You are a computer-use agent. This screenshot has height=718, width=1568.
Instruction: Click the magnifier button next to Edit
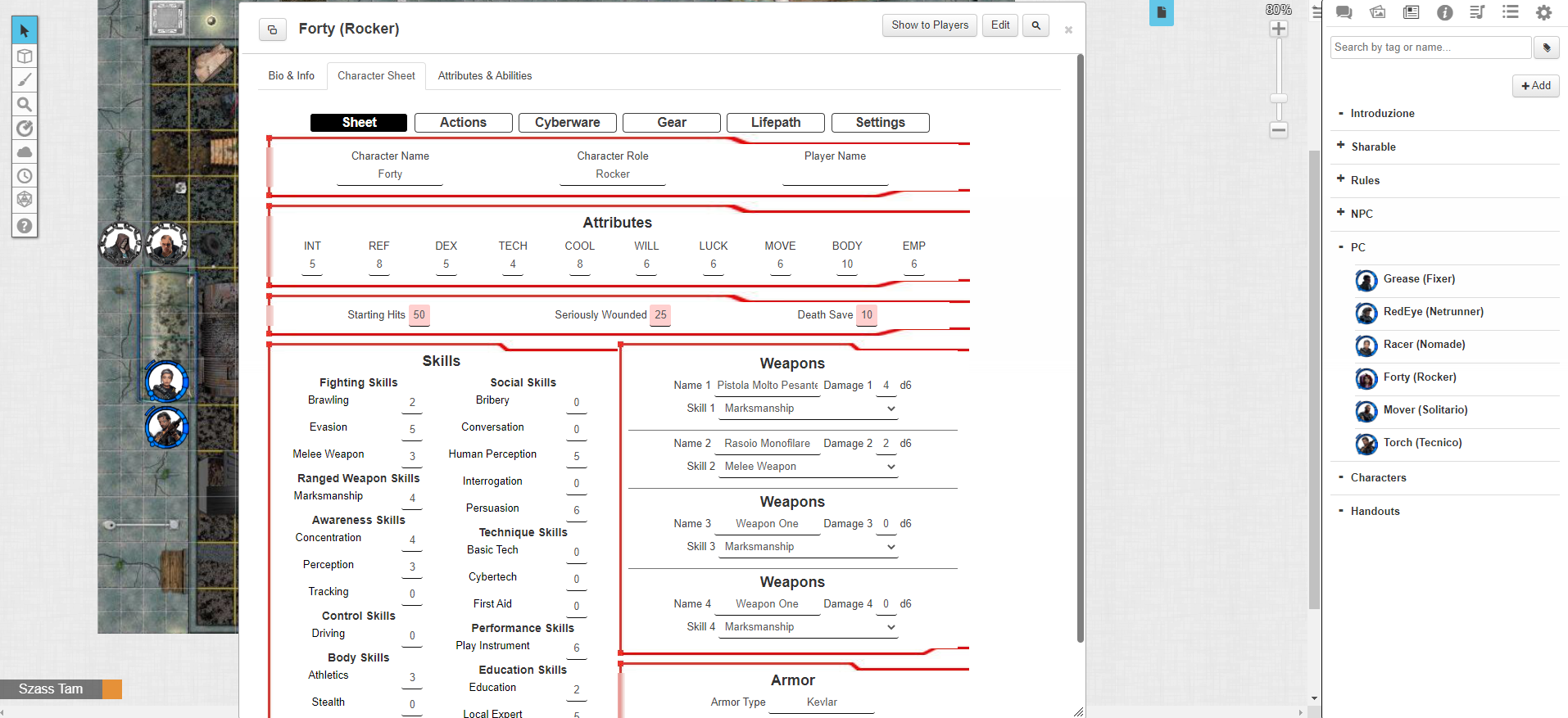pyautogui.click(x=1036, y=25)
